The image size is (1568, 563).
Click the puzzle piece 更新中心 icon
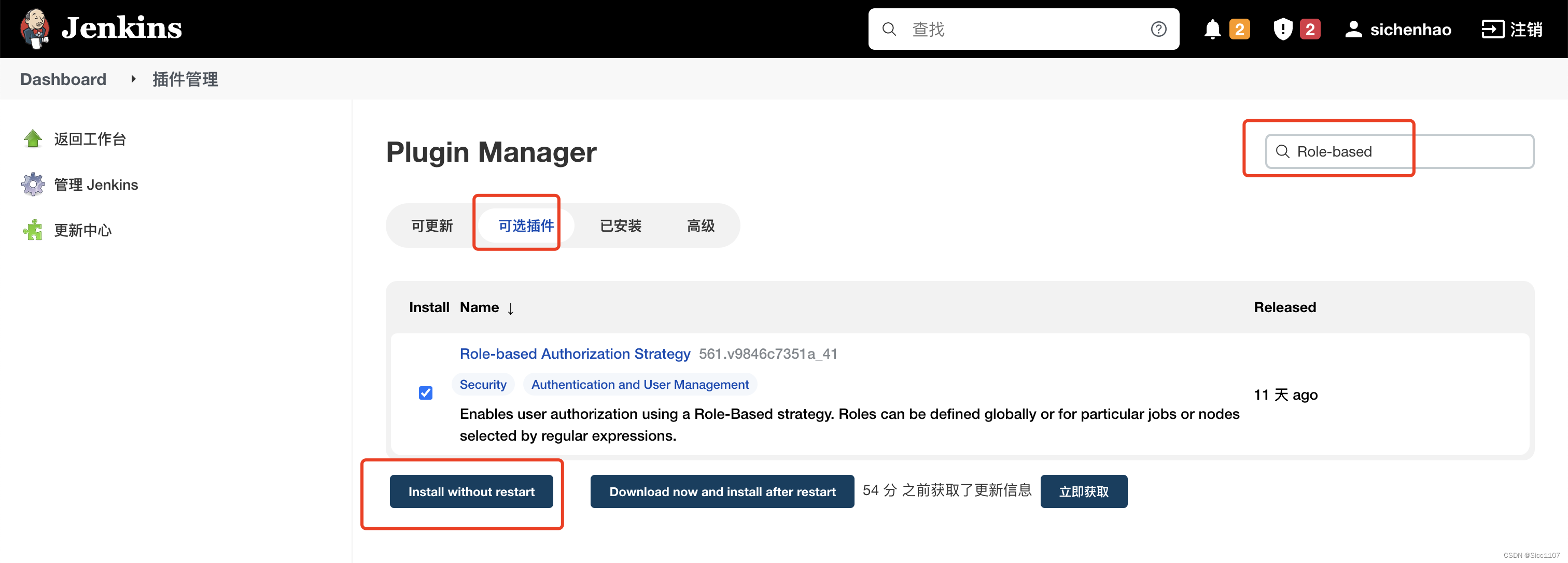pos(33,230)
